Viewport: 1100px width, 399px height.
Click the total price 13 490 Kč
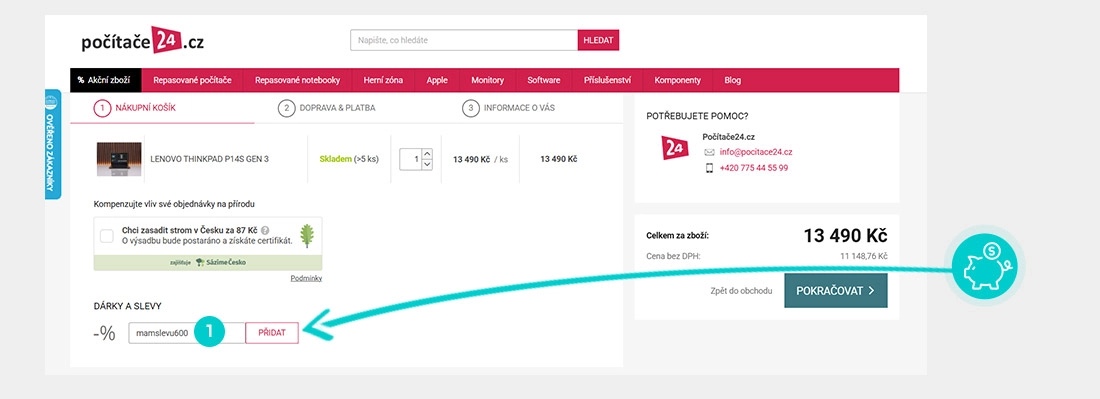coord(845,236)
